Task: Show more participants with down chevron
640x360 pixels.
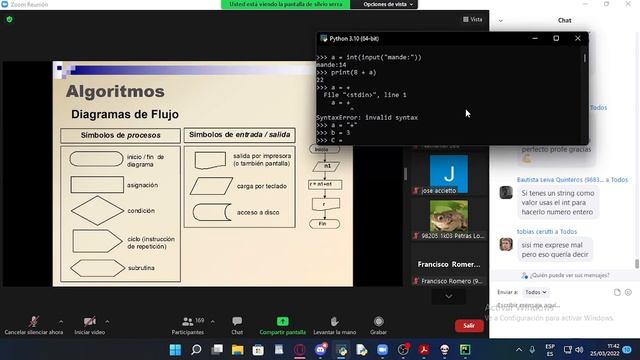Action: click(x=449, y=296)
